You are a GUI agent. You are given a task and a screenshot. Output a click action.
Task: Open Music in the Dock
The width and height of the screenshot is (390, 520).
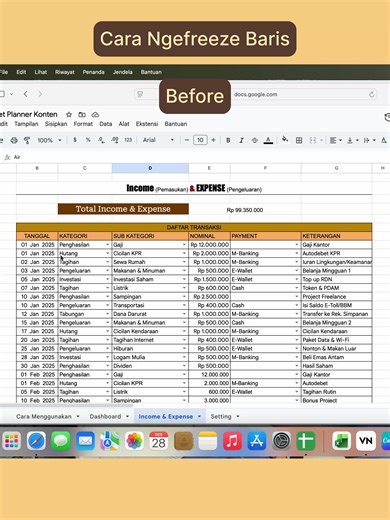pos(232,441)
